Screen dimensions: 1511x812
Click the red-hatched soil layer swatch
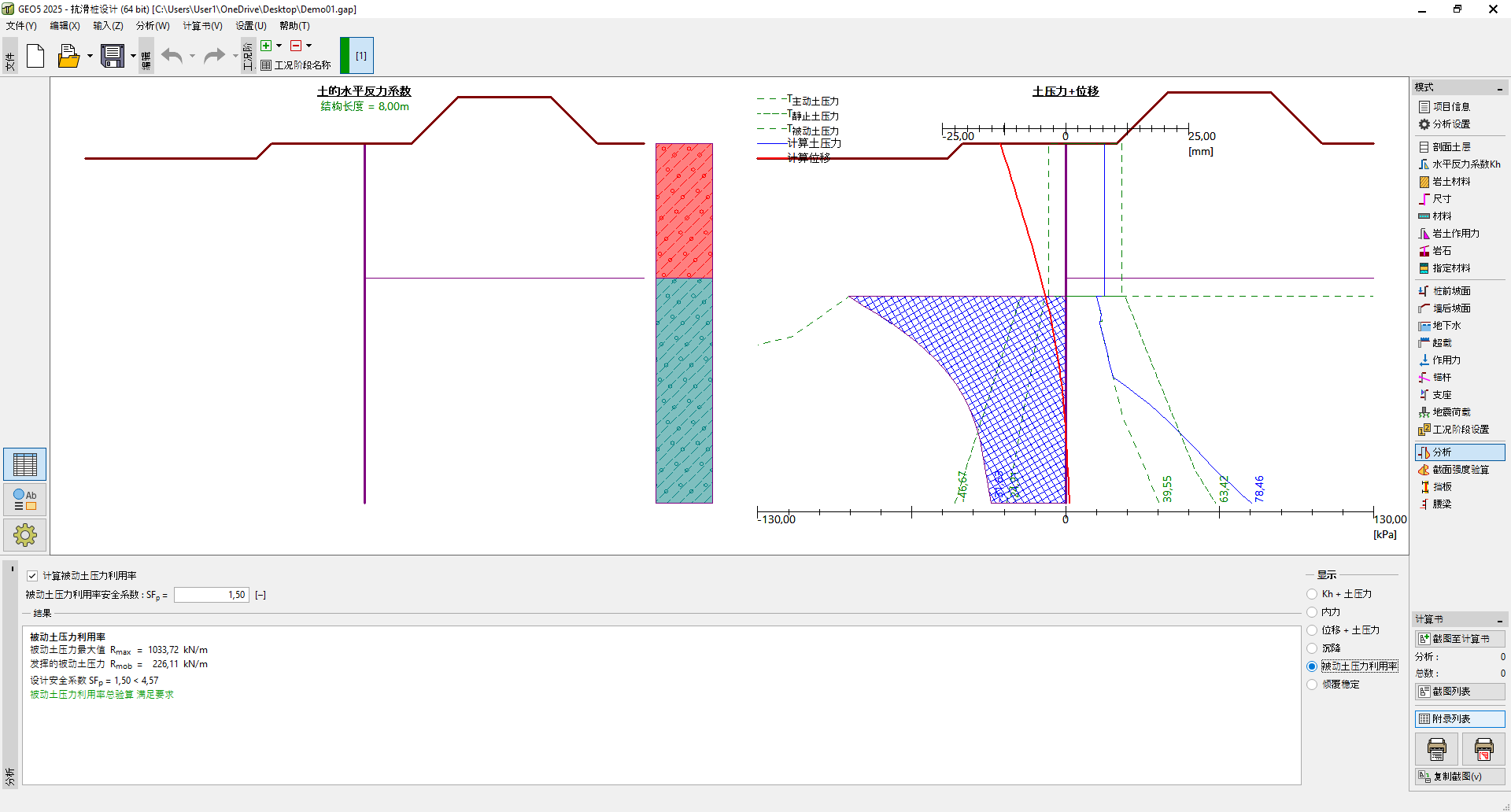[x=684, y=210]
